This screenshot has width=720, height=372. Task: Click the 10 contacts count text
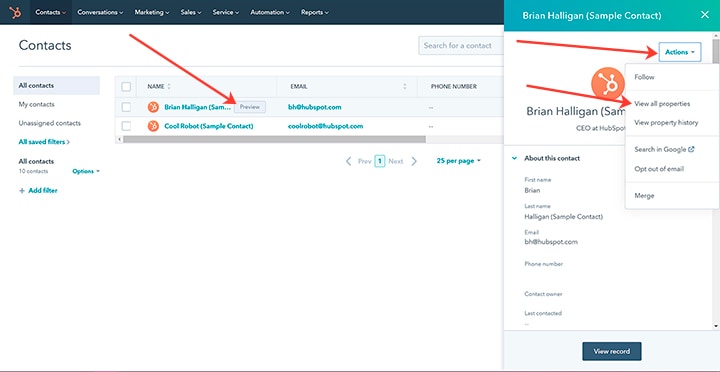tap(33, 171)
